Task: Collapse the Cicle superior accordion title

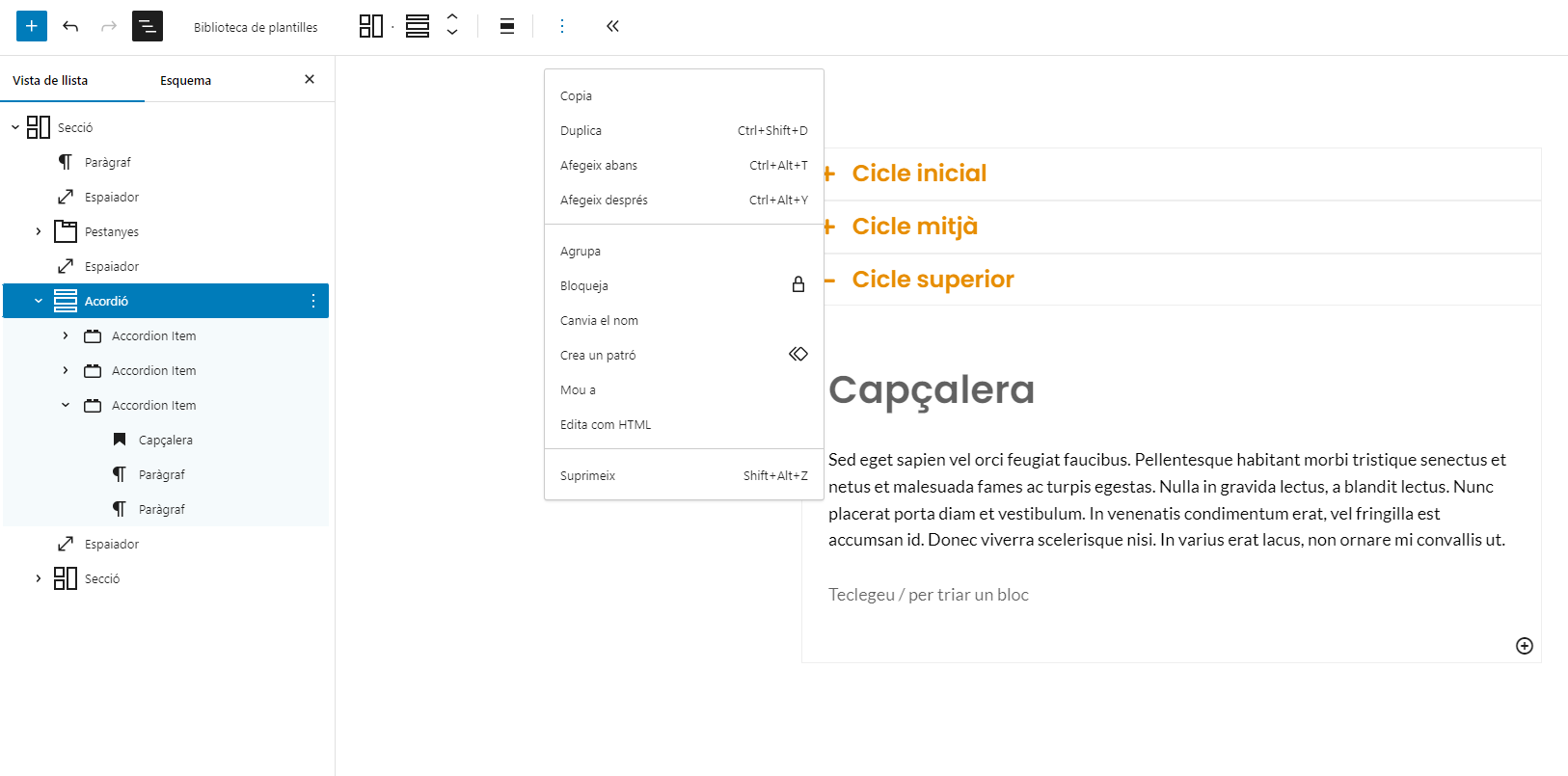Action: pos(932,280)
